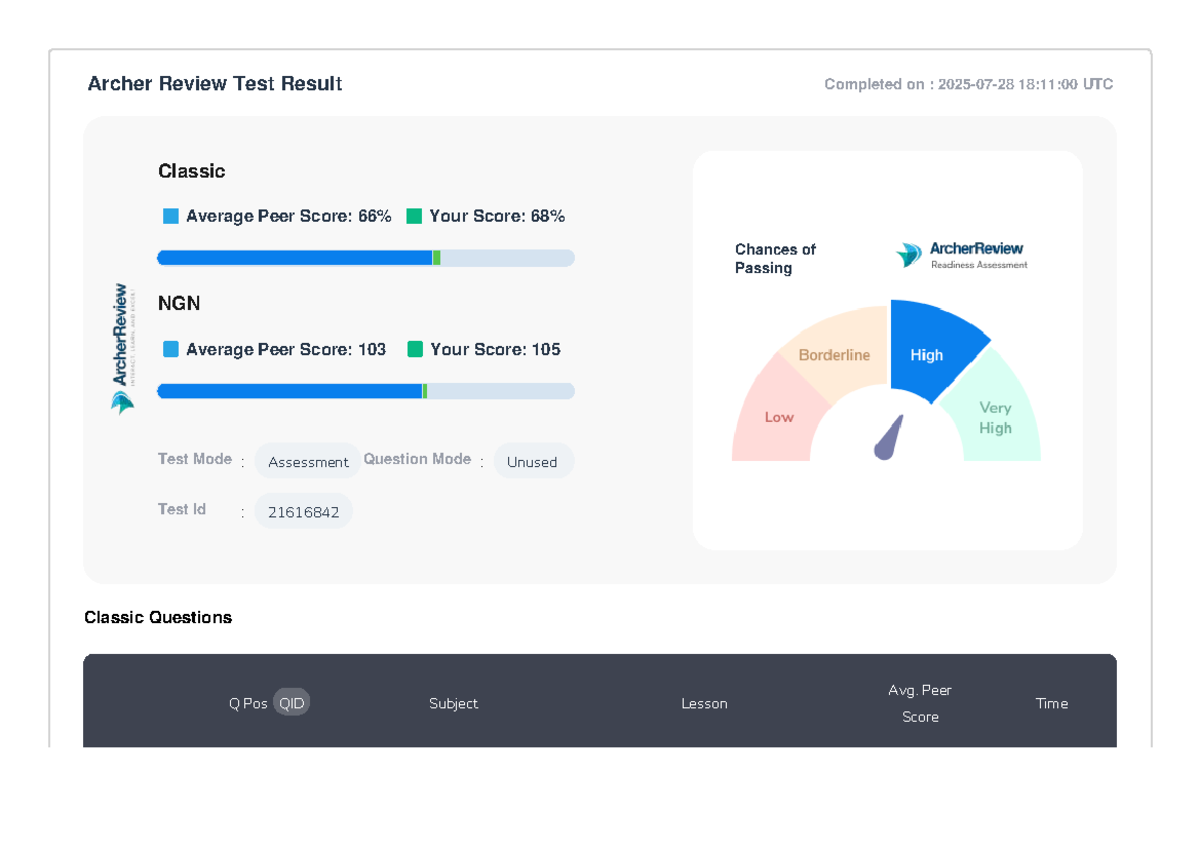Click the vertical ArcherReview logo on left
This screenshot has width=1200, height=849.
tap(122, 348)
